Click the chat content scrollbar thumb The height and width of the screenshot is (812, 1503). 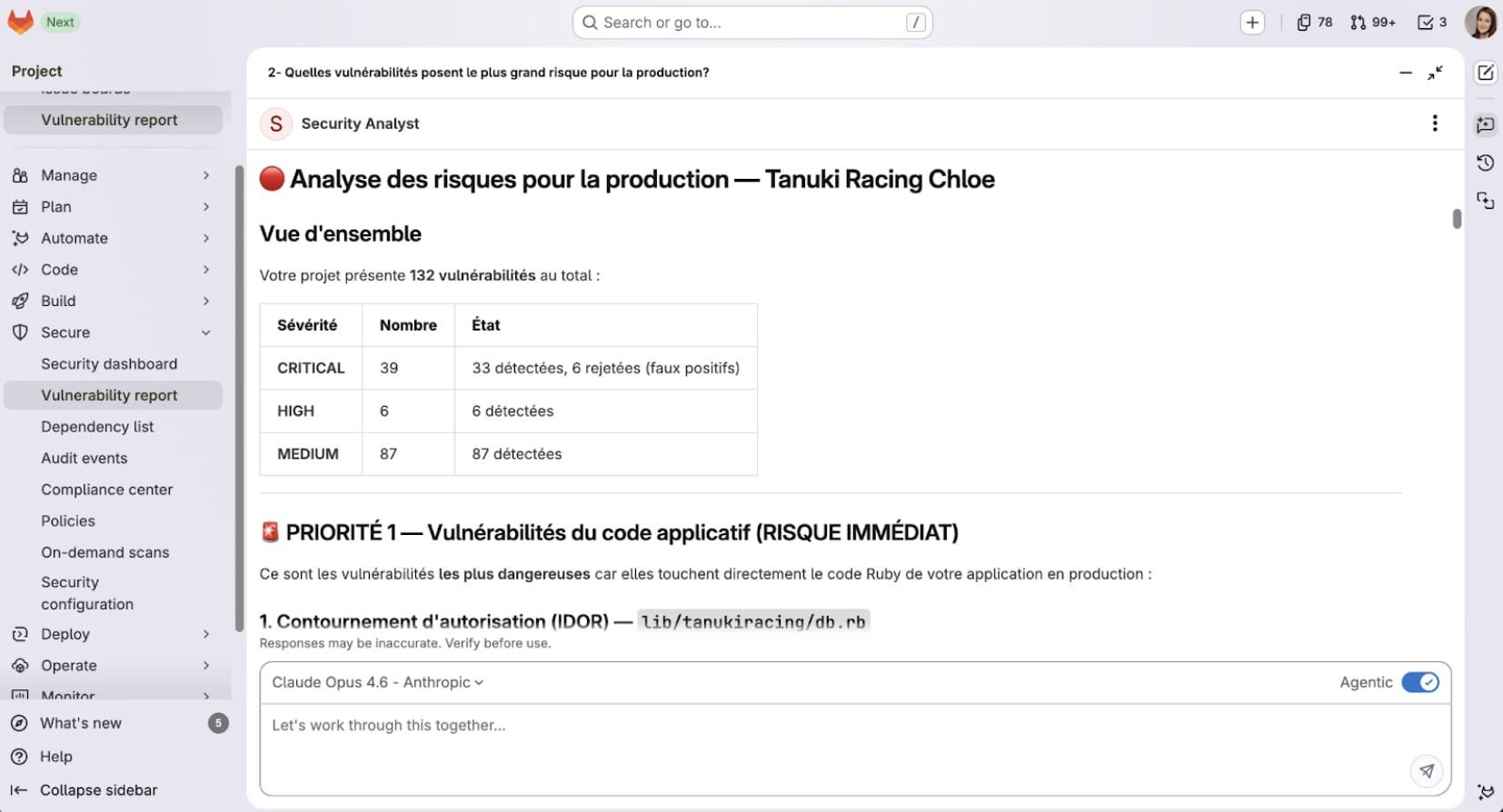pos(1457,219)
